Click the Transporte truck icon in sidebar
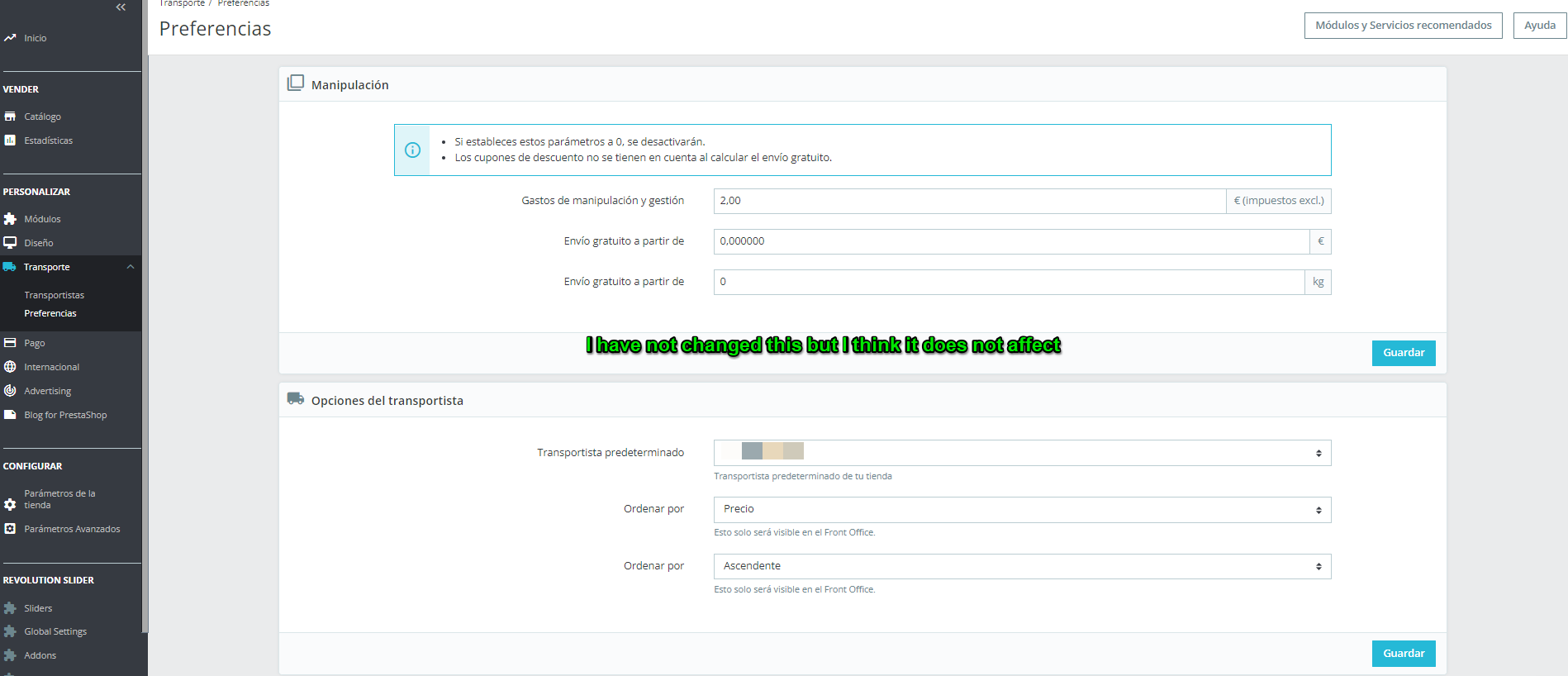Screen dimensions: 1568x676 pyautogui.click(x=10, y=267)
